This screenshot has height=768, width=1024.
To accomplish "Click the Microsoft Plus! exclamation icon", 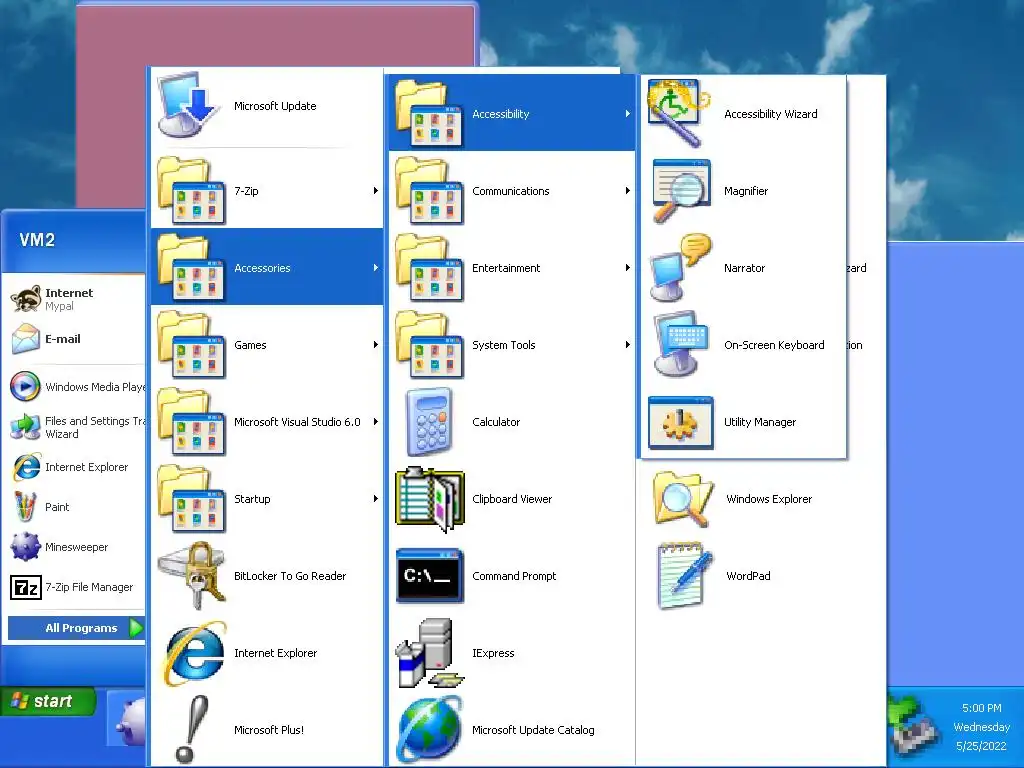I will (193, 730).
